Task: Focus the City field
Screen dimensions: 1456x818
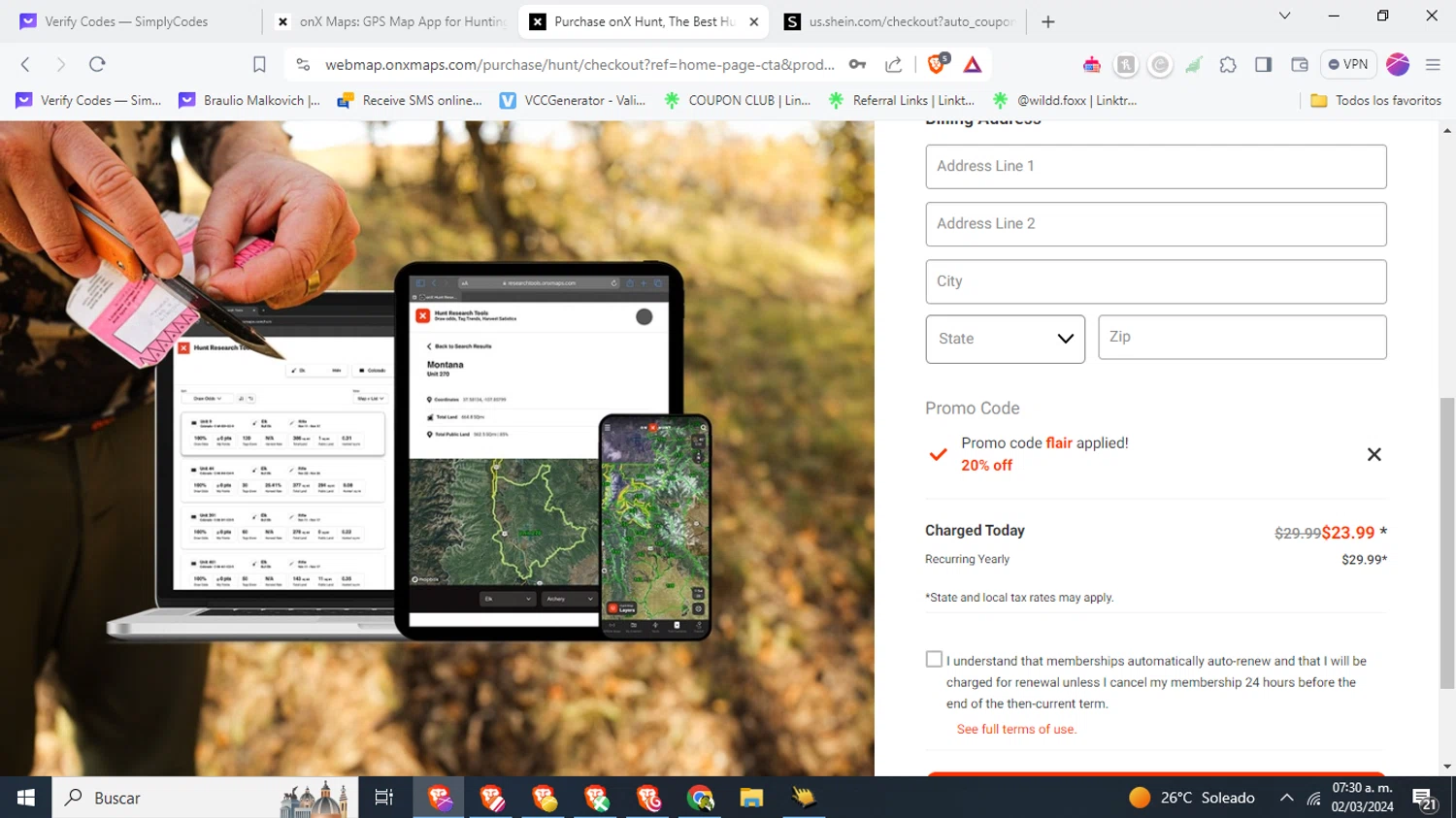Action: [x=1155, y=281]
